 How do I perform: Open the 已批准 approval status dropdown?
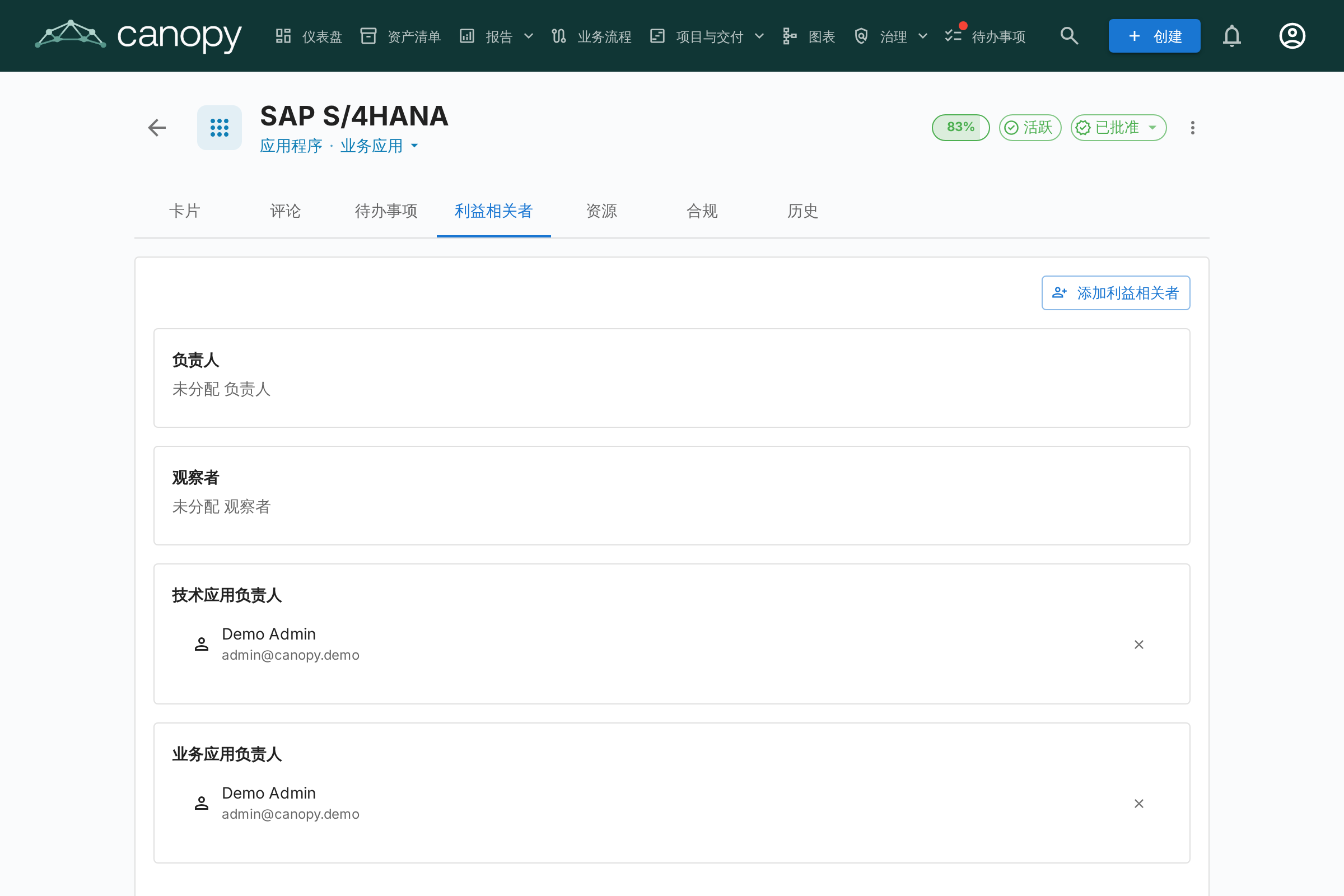1118,128
